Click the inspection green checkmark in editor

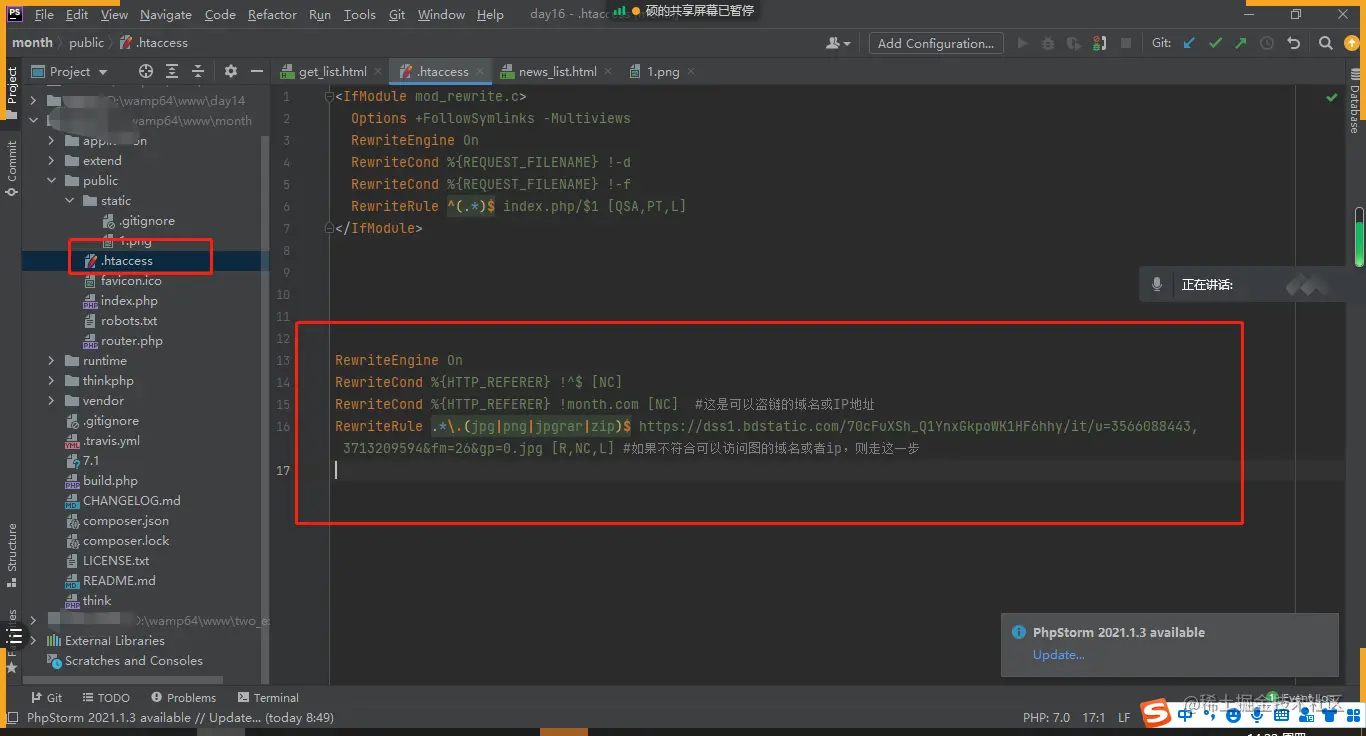click(x=1332, y=98)
